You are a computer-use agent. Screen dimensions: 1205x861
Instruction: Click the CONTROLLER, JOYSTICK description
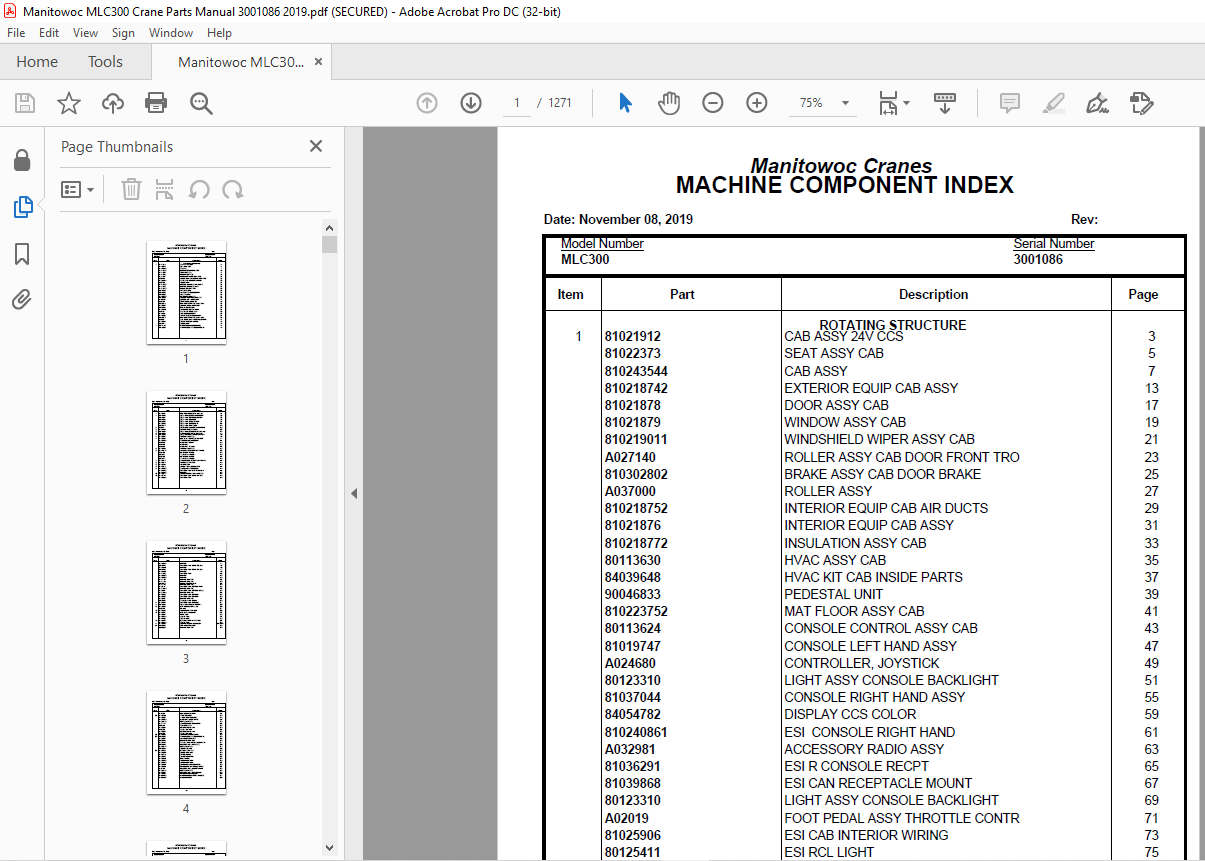click(x=862, y=663)
